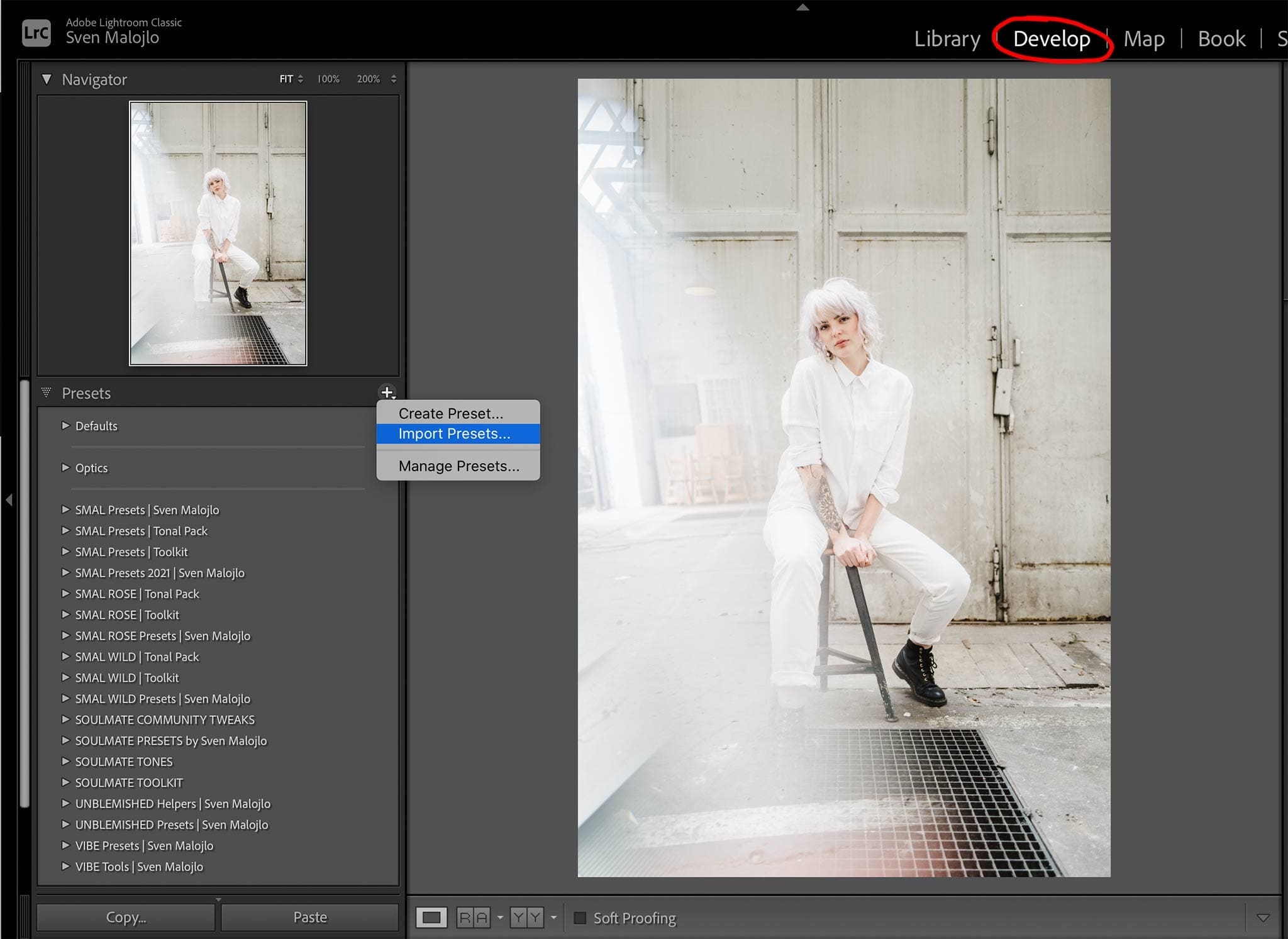Click the plus icon in Presets panel

[388, 392]
